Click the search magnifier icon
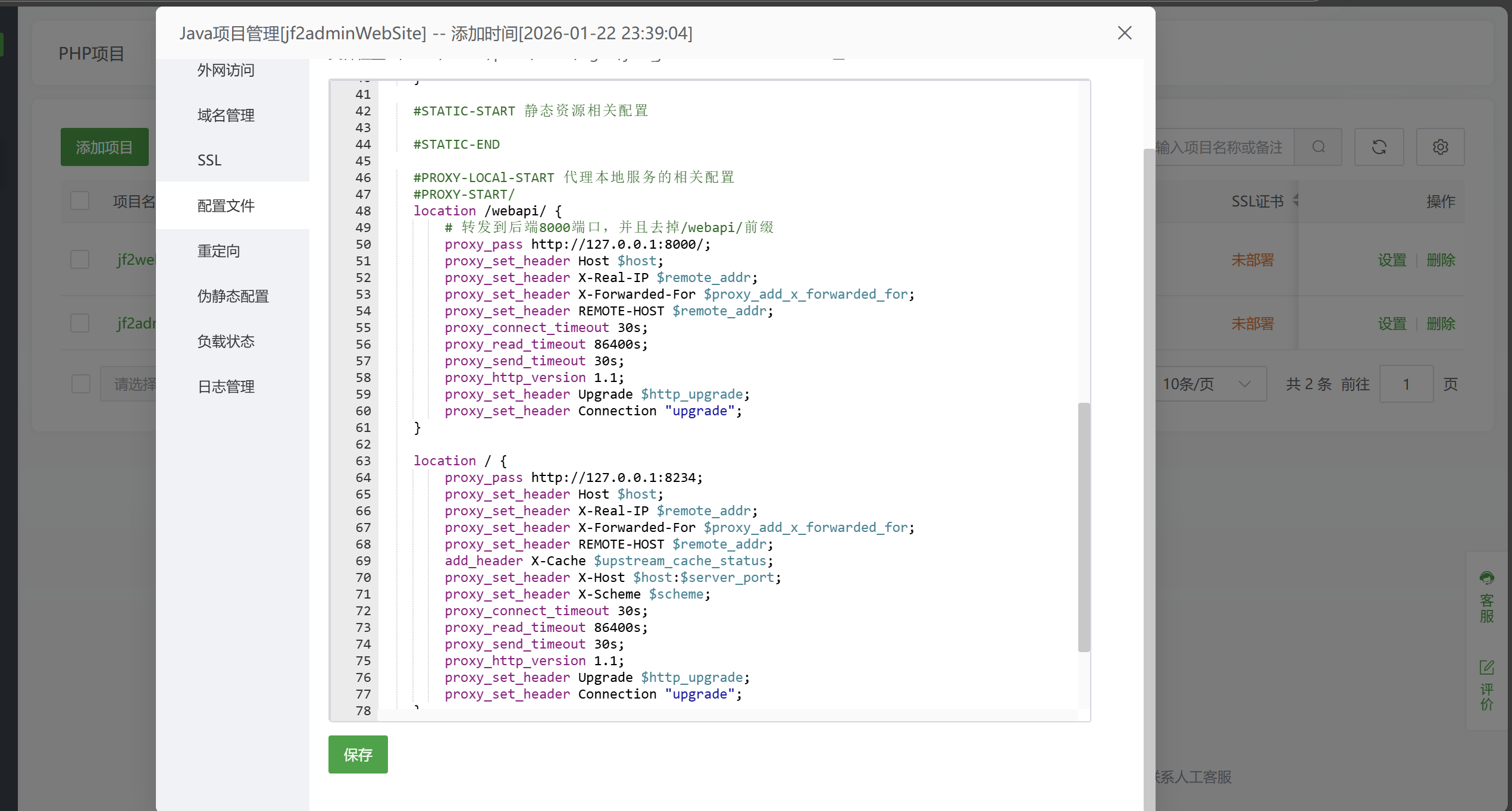Image resolution: width=1512 pixels, height=811 pixels. click(x=1318, y=147)
